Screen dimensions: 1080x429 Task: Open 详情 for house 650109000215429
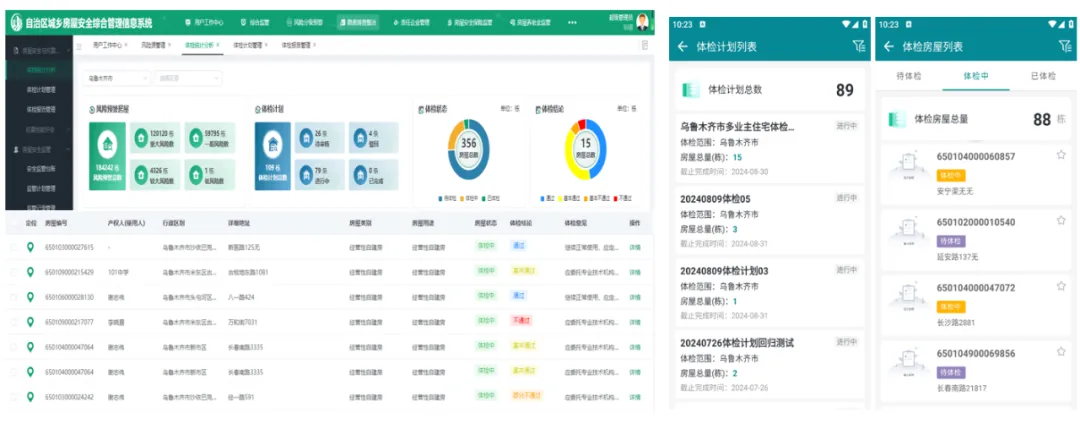(634, 272)
